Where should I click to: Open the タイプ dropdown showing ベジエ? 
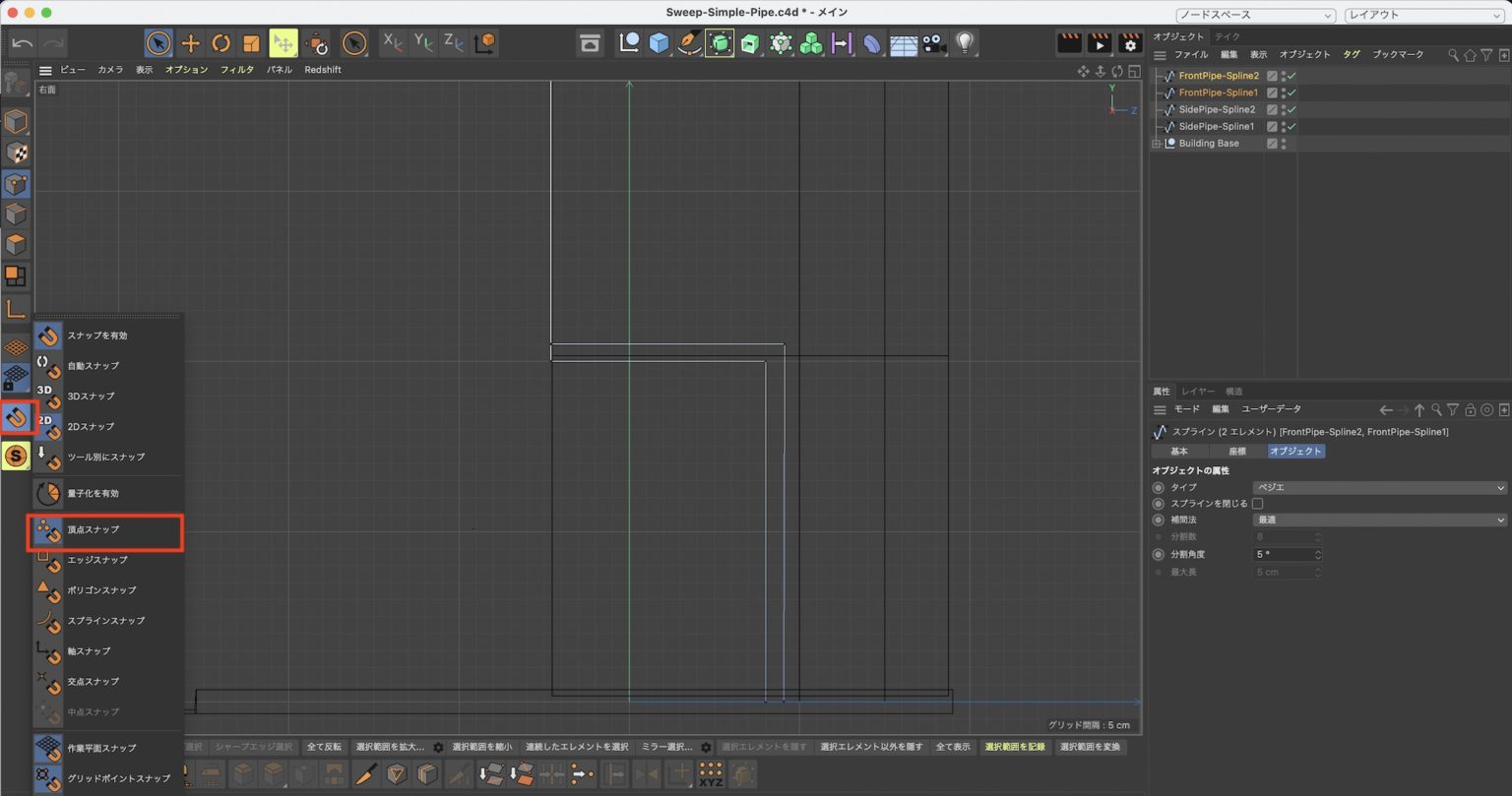click(x=1378, y=487)
